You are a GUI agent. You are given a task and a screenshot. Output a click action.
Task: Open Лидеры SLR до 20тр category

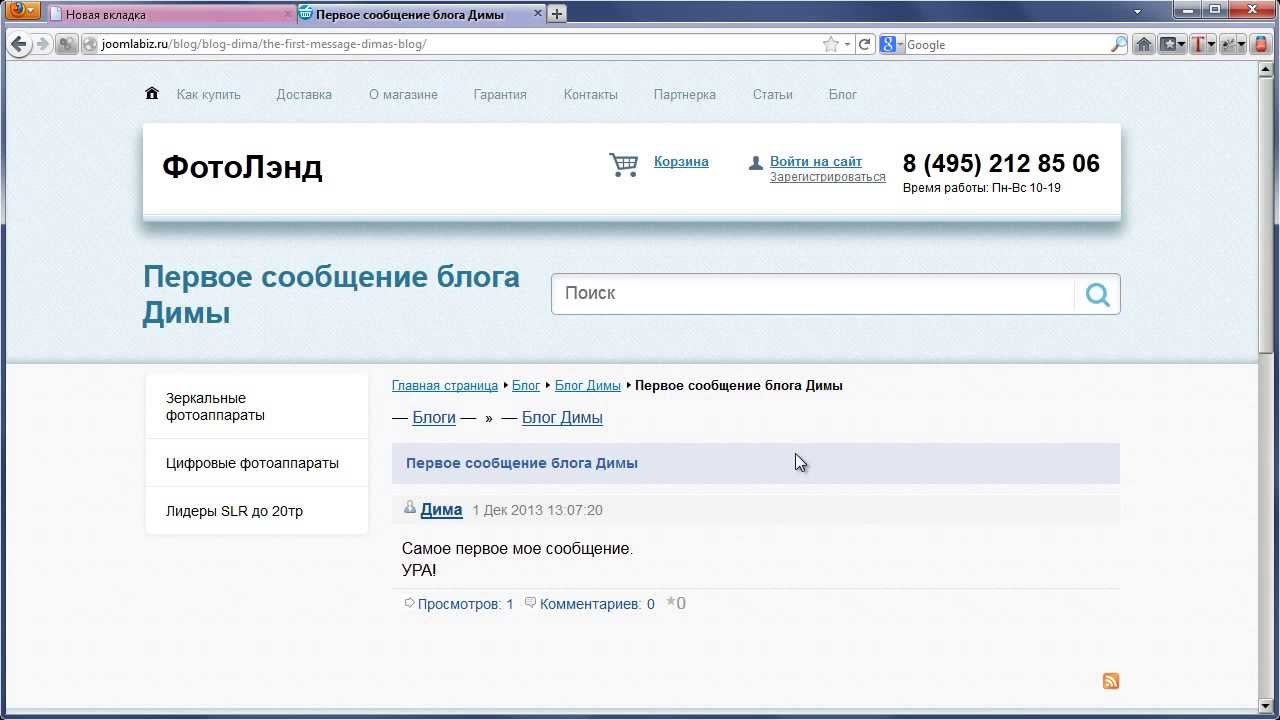tap(257, 511)
